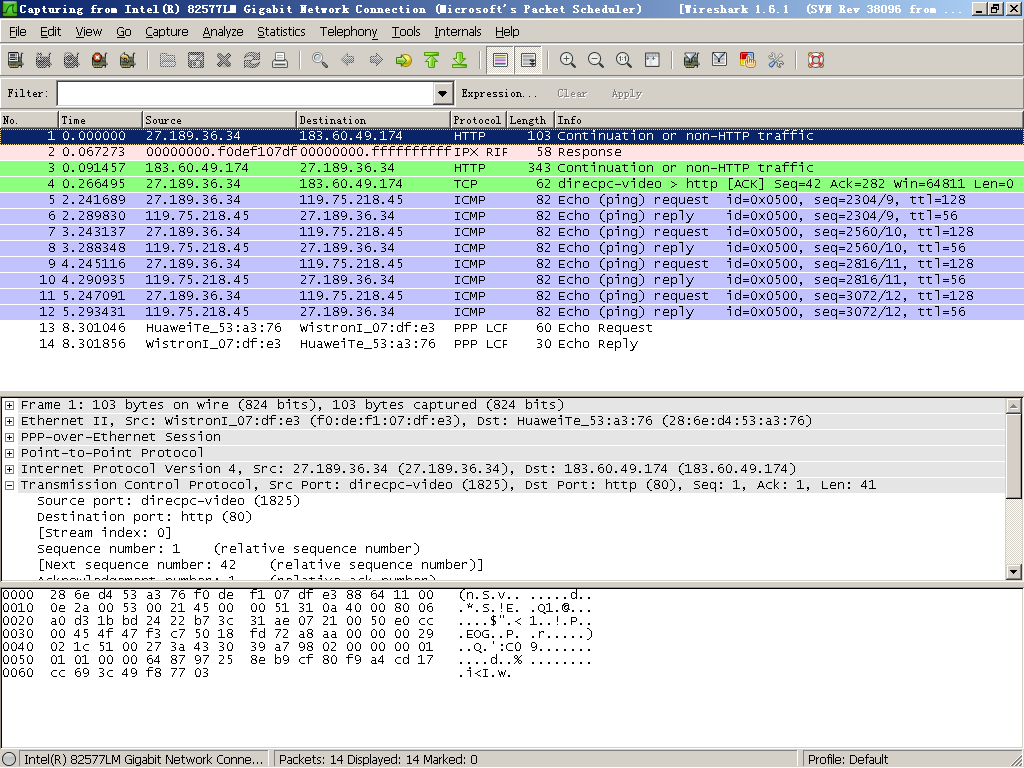This screenshot has height=768, width=1024.
Task: Save capture file as icon
Action: [196, 61]
